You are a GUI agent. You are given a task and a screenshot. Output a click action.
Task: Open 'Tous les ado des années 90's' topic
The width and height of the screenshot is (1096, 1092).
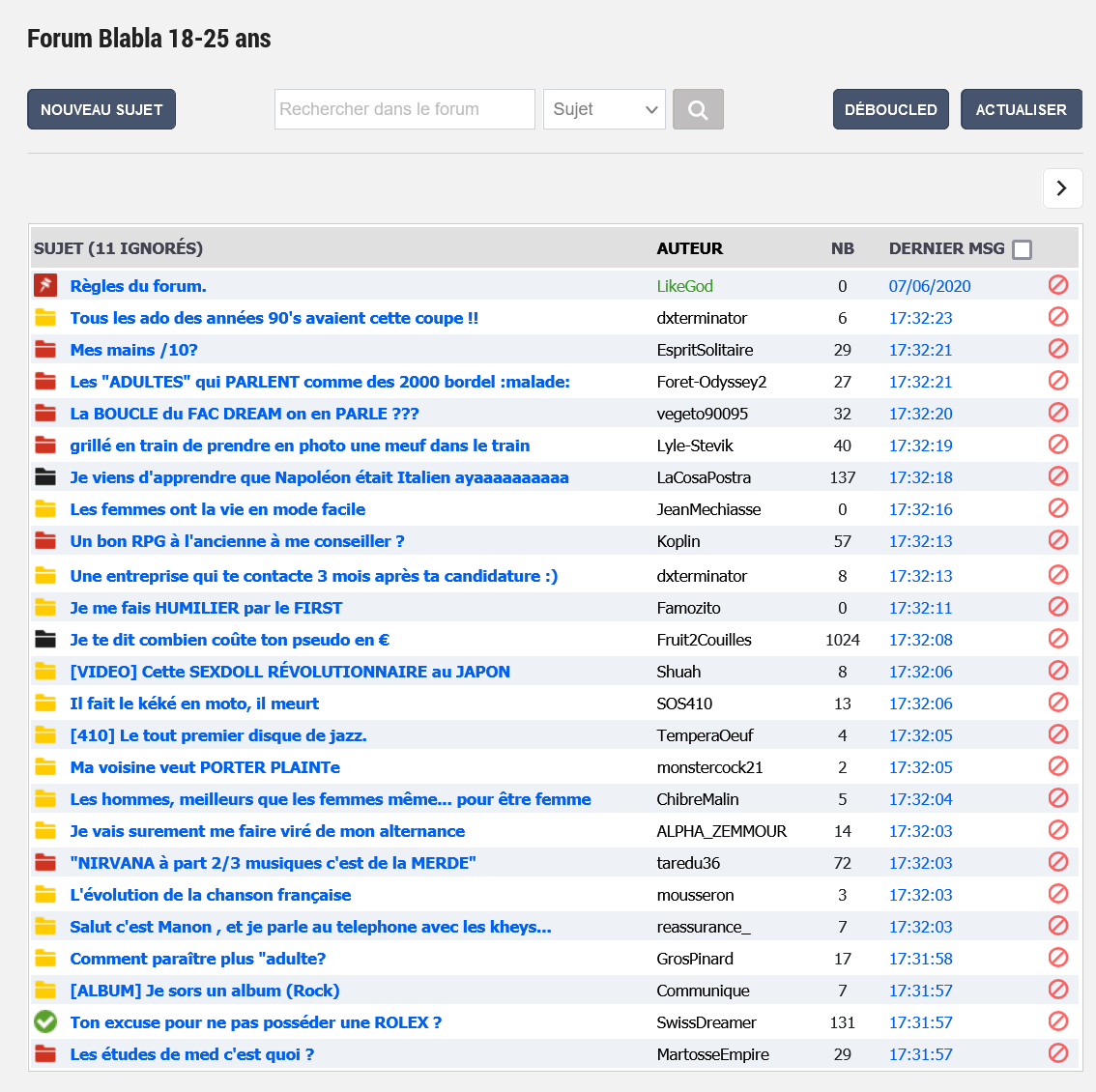coord(274,318)
